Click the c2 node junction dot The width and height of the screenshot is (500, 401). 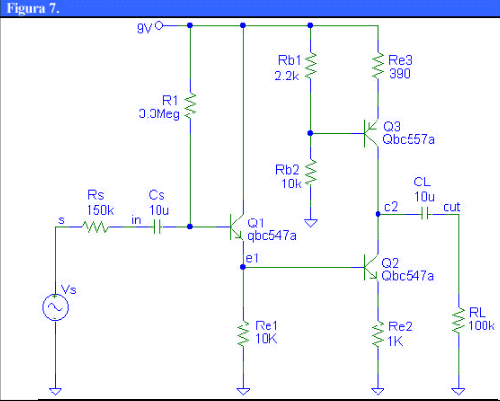tap(378, 214)
